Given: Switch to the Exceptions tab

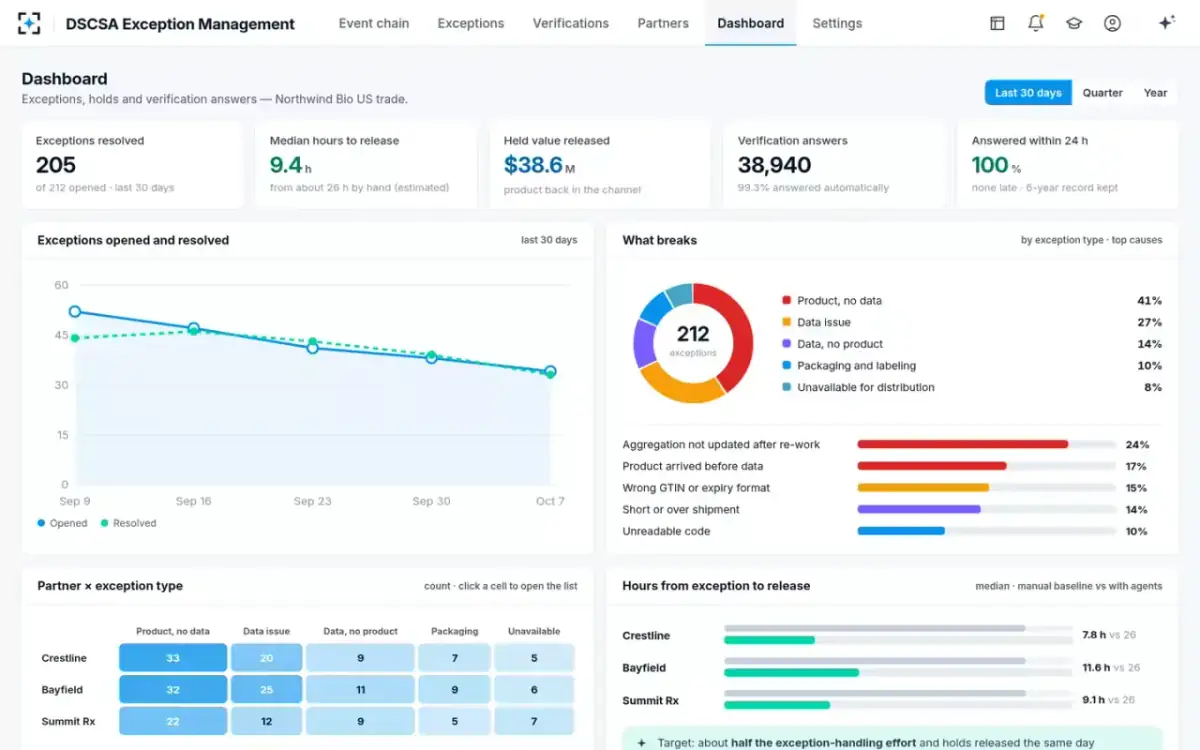Looking at the screenshot, I should pos(471,23).
